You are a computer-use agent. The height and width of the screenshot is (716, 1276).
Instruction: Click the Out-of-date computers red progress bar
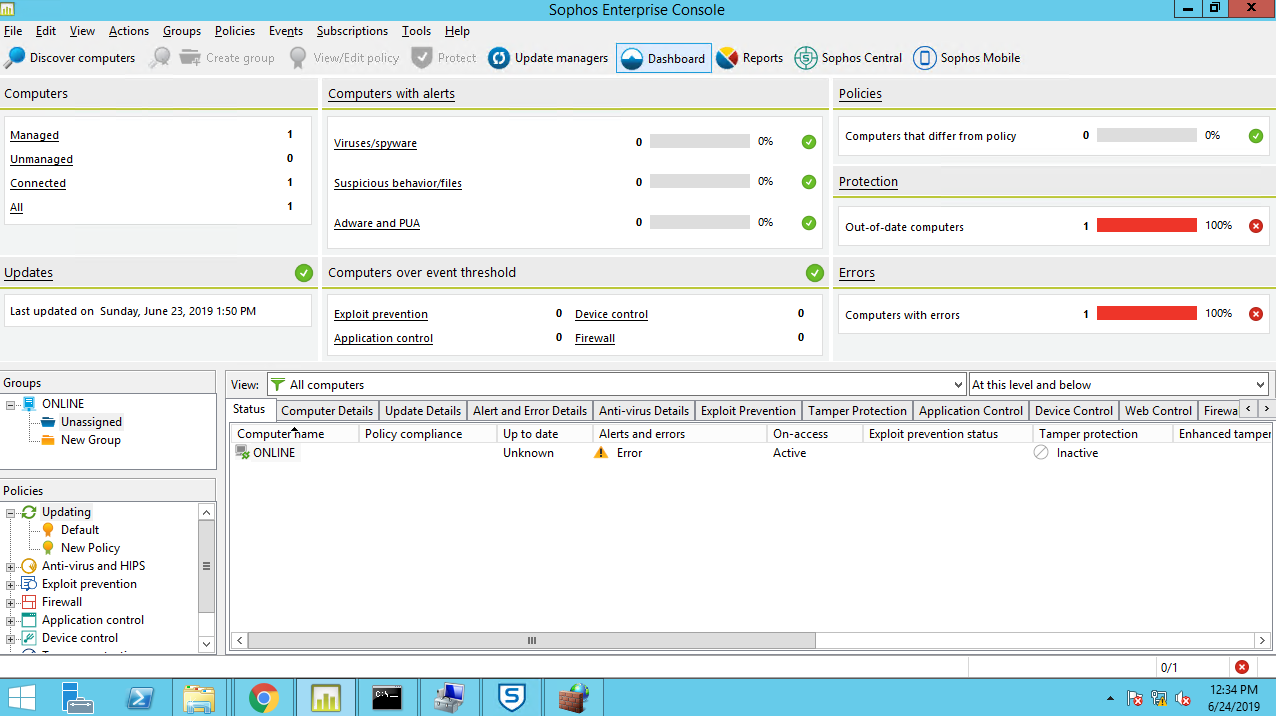[x=1147, y=226]
